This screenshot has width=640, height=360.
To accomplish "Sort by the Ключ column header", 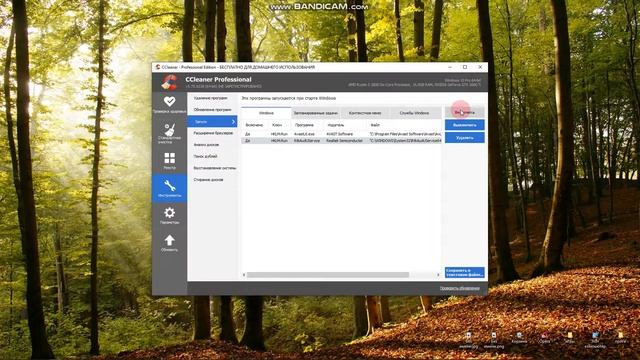I will [x=277, y=125].
